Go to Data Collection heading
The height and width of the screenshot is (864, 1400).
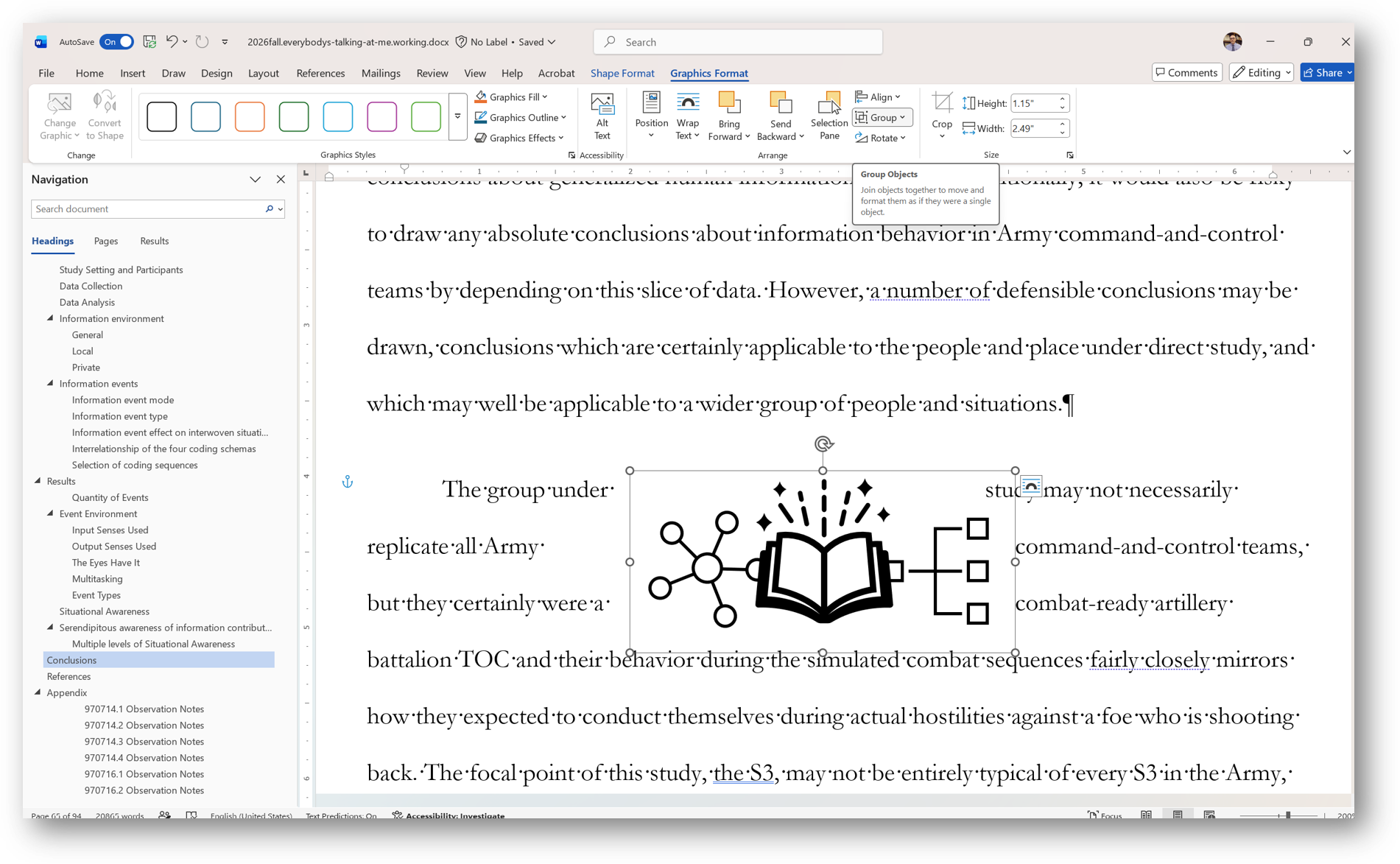click(x=91, y=286)
